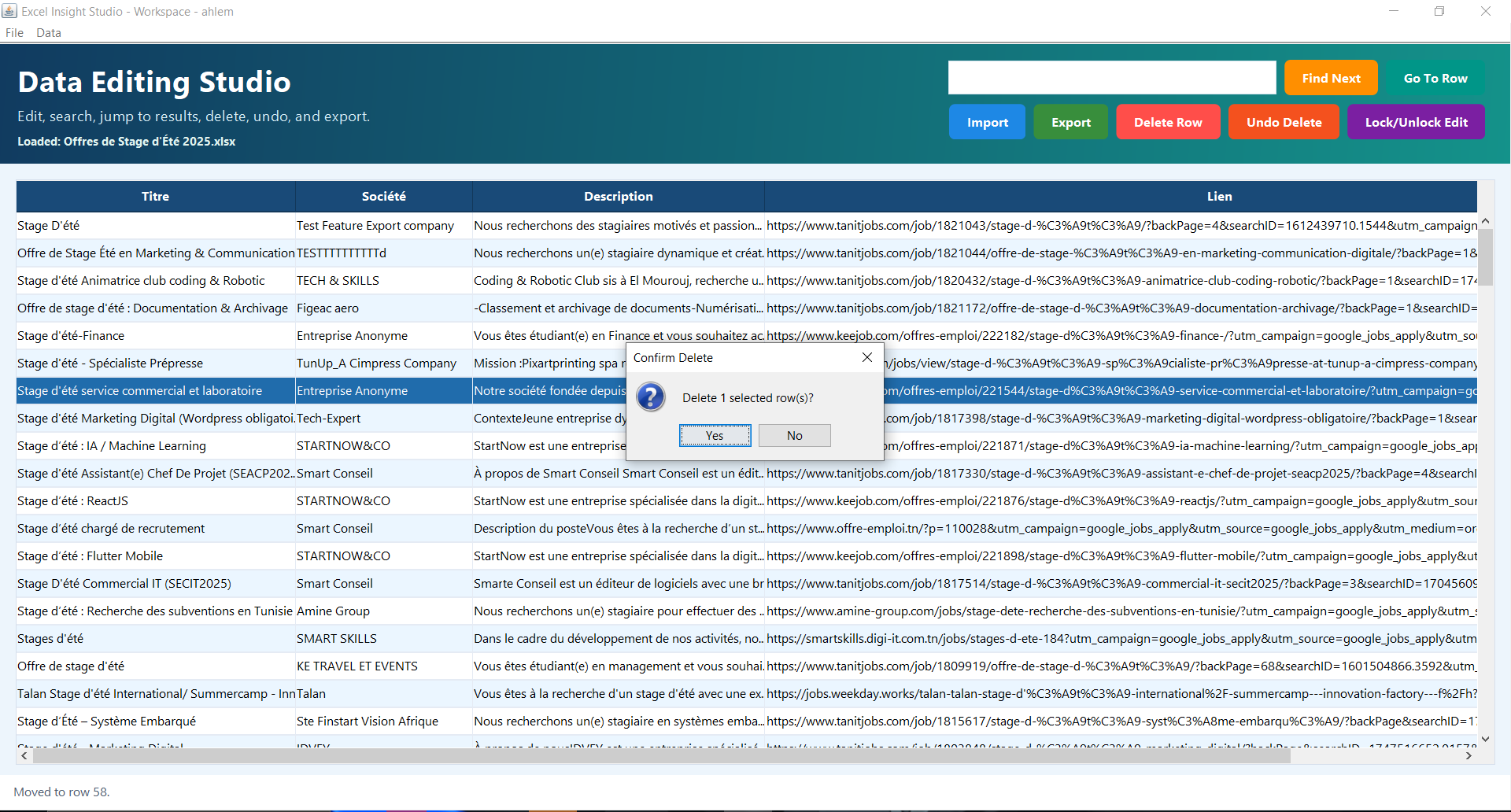Close the Confirm Delete dialog
This screenshot has width=1511, height=812.
coord(866,357)
